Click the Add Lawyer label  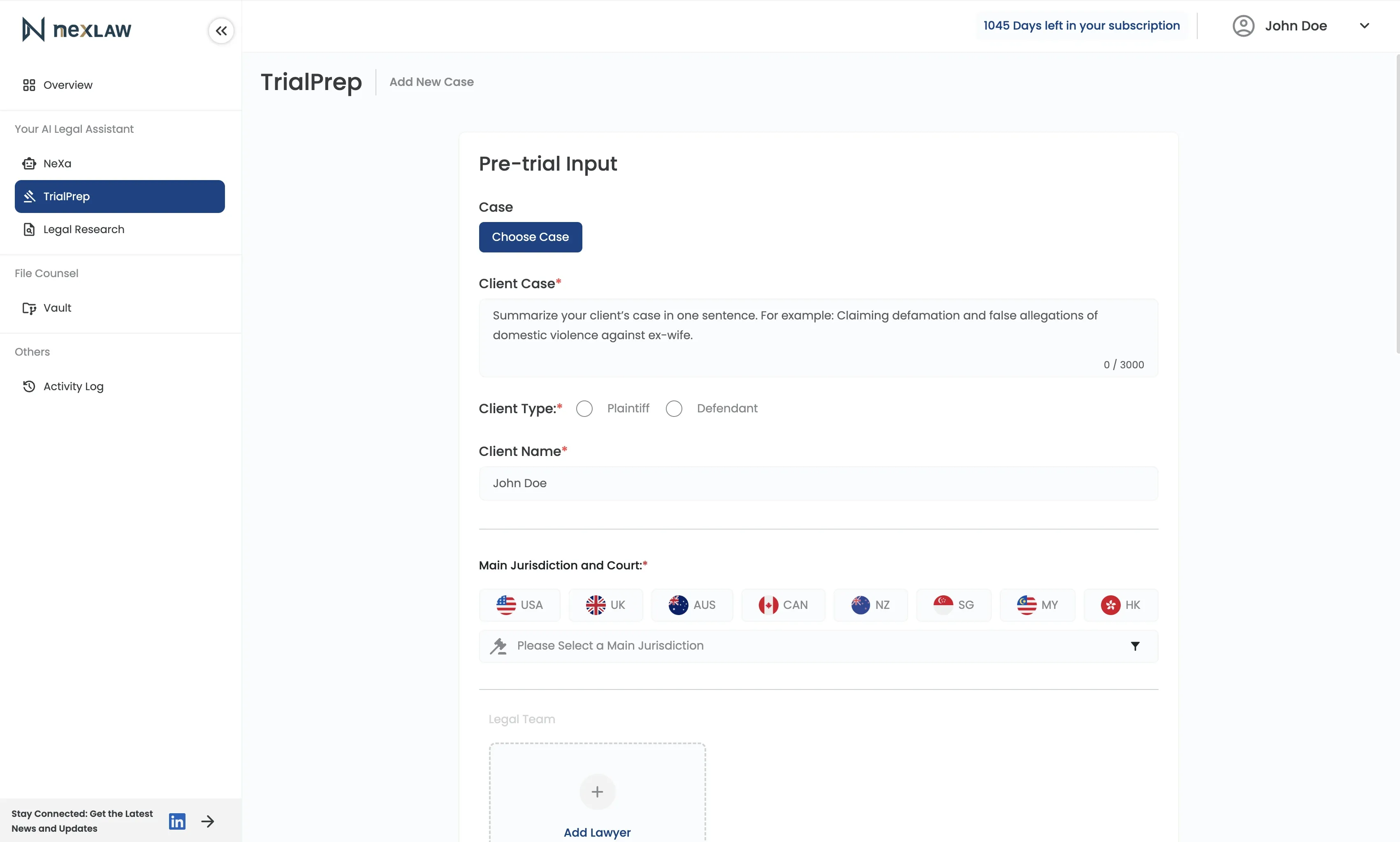597,833
